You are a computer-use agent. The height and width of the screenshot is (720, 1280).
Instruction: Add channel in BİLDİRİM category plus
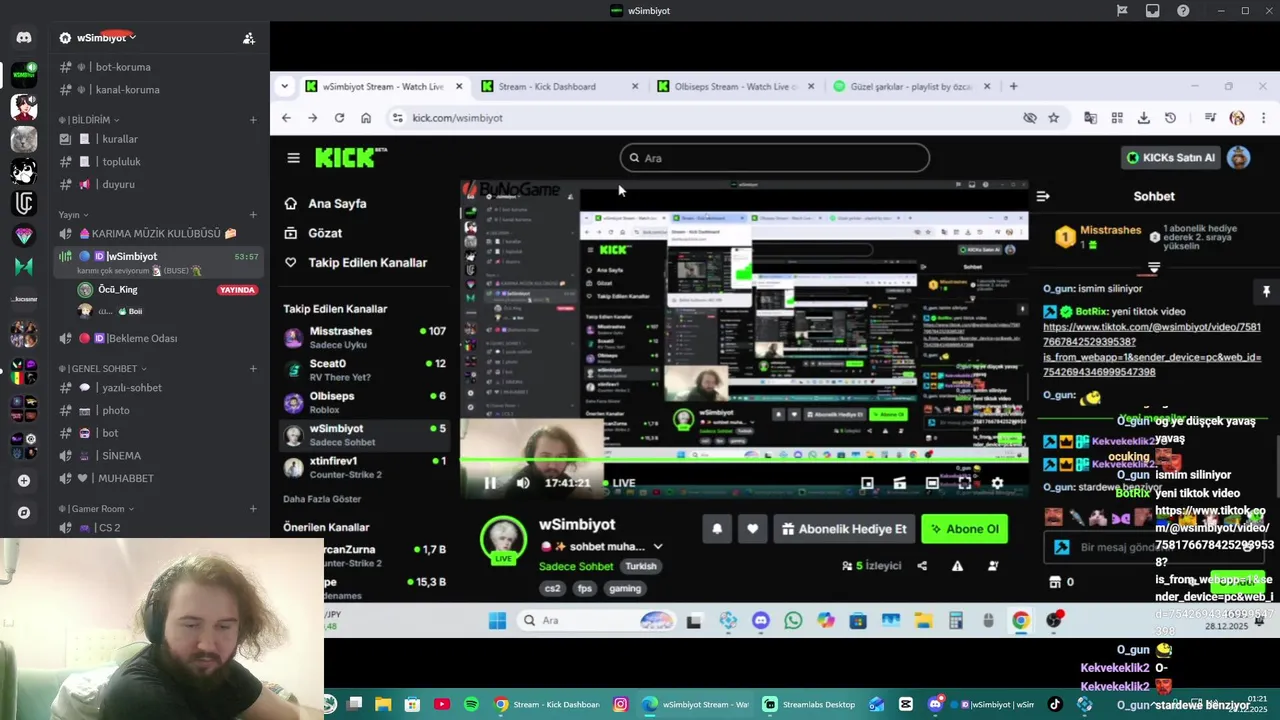[x=253, y=120]
